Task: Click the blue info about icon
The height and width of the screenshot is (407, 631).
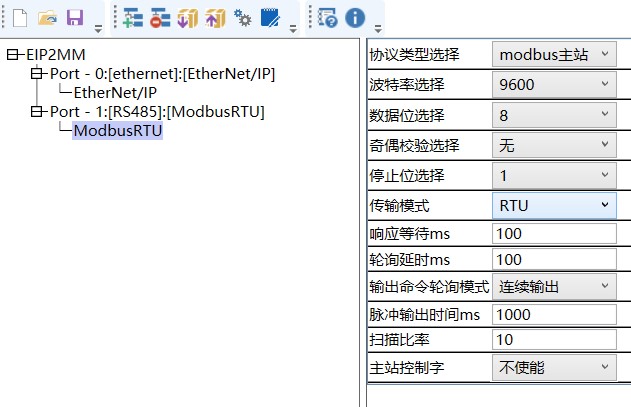Action: point(354,18)
